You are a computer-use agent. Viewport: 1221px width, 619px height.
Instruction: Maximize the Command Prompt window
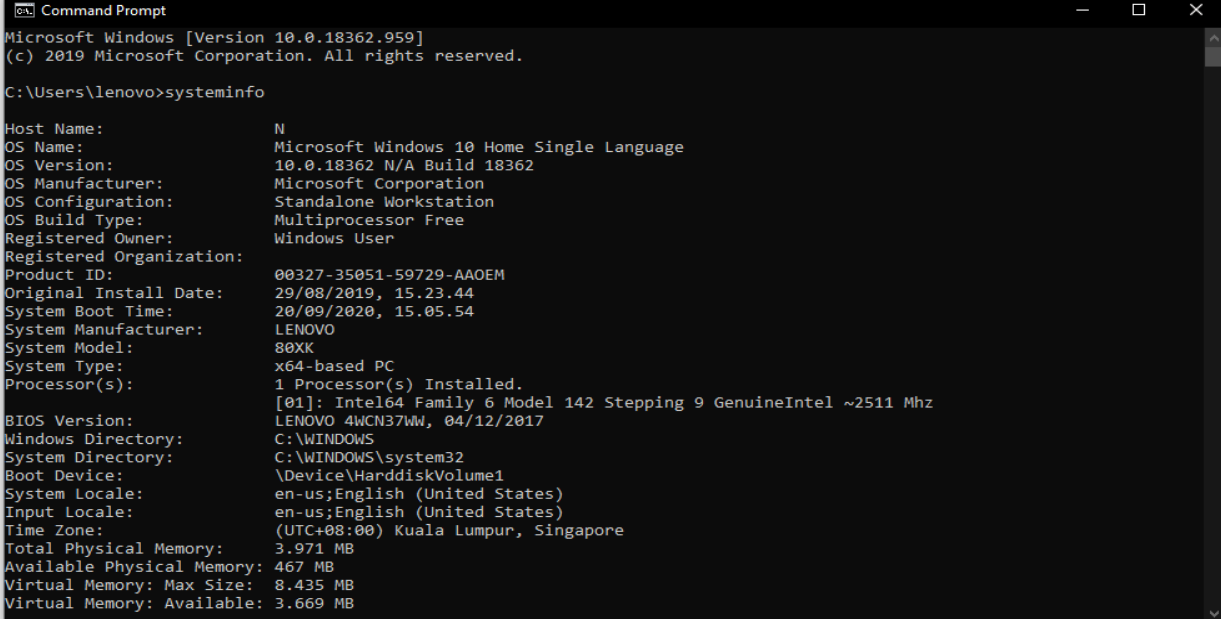(1139, 11)
